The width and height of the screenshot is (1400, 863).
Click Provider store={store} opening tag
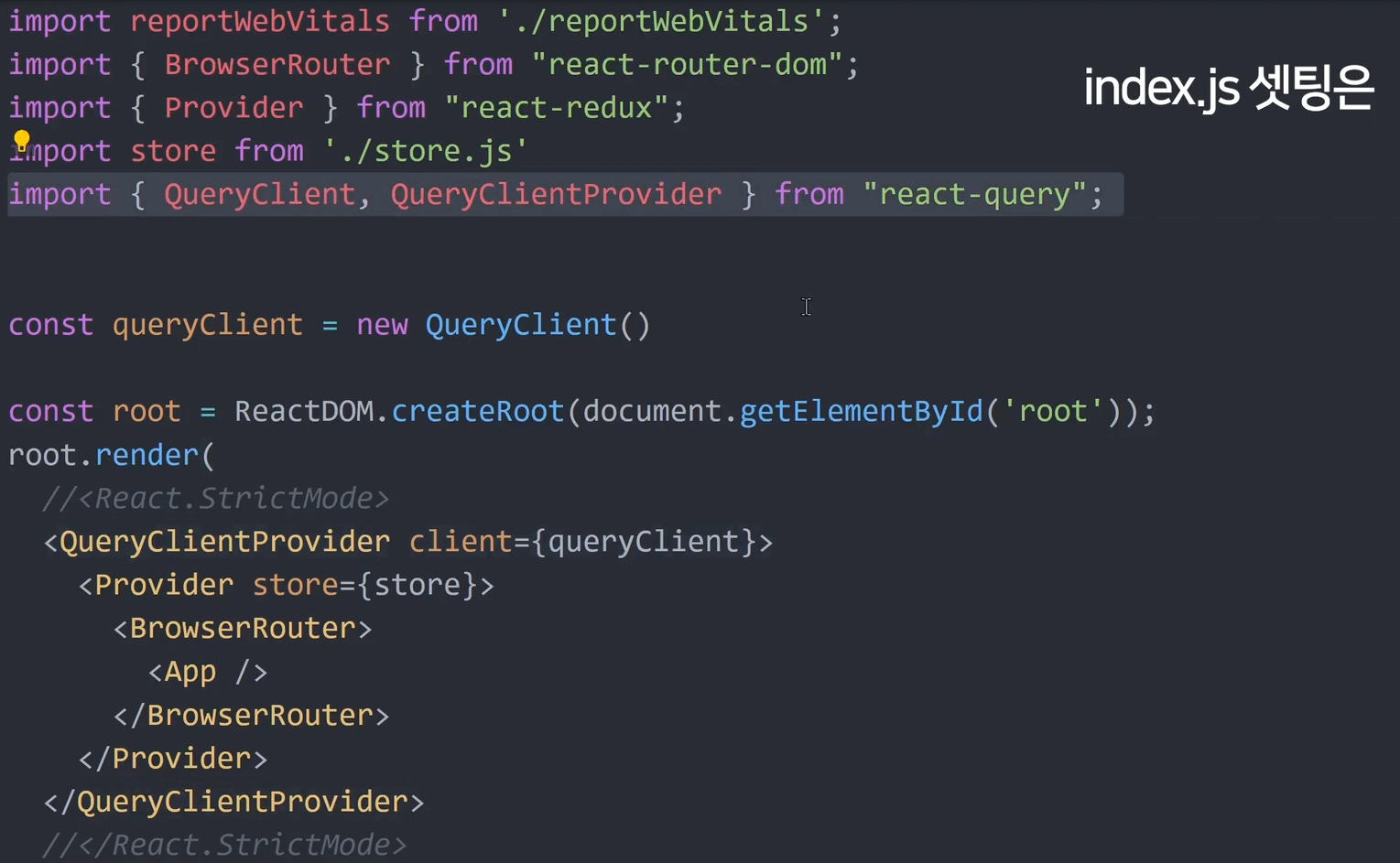coord(286,585)
